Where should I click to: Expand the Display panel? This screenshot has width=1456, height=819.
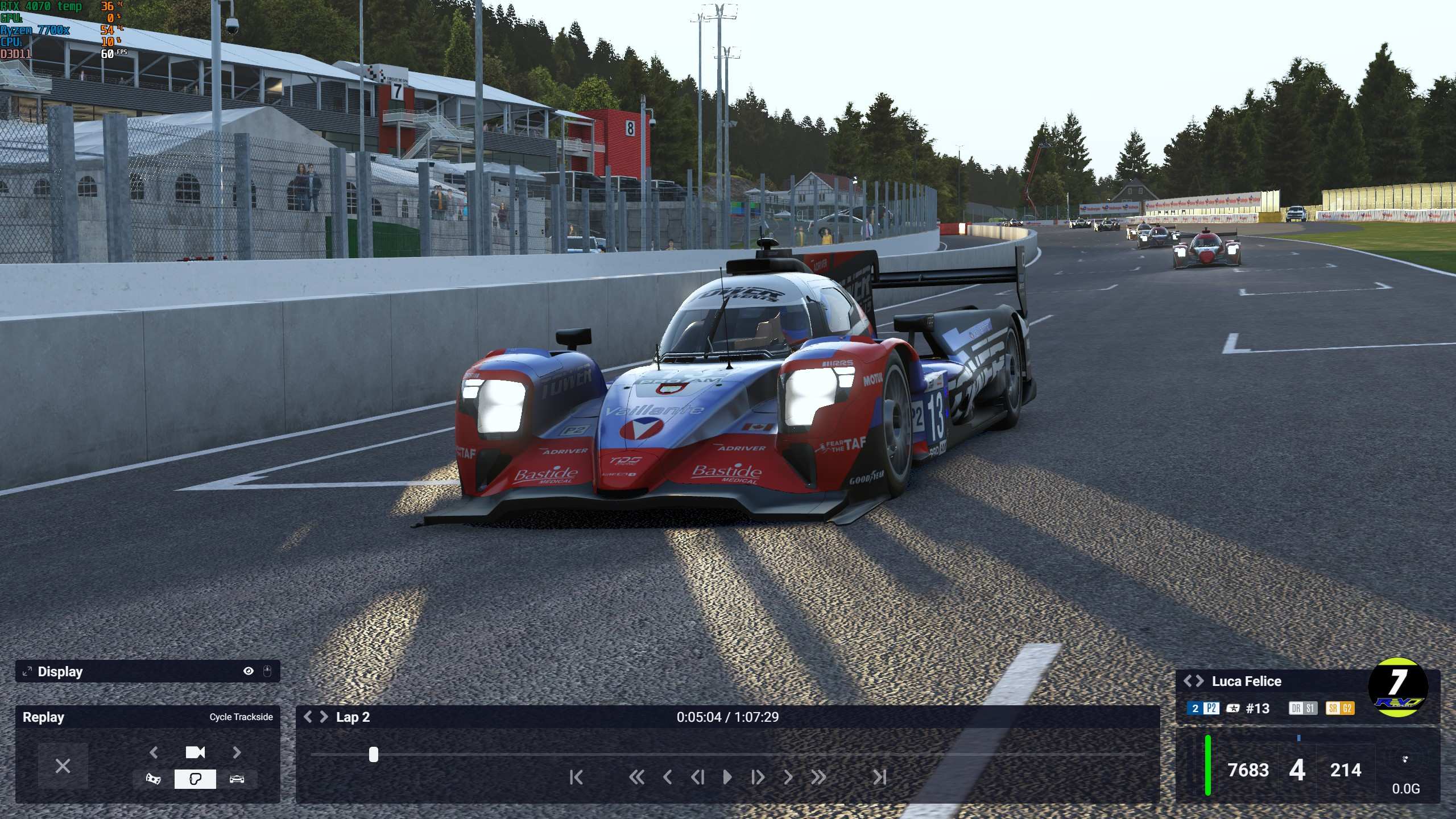coord(27,672)
